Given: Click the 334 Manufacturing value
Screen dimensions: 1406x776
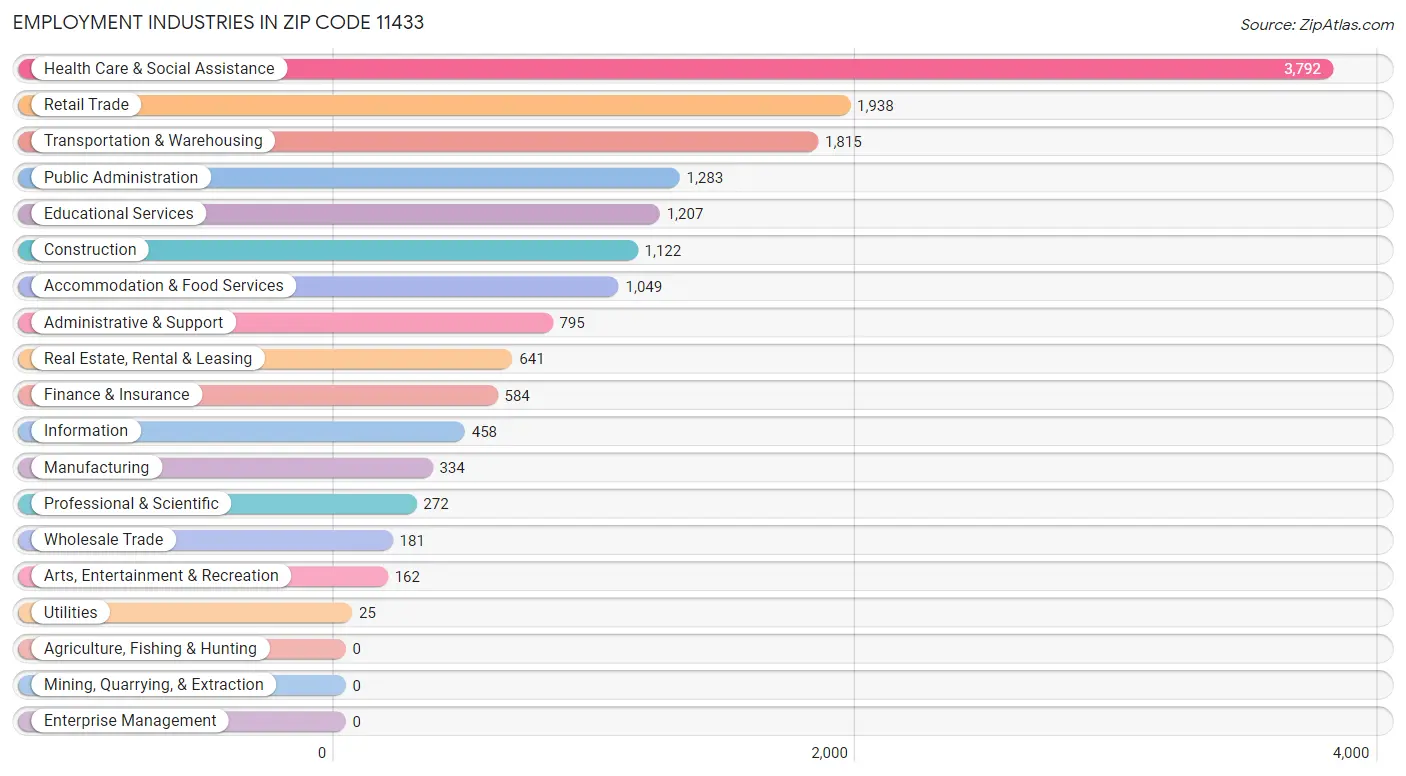Looking at the screenshot, I should pyautogui.click(x=452, y=468).
